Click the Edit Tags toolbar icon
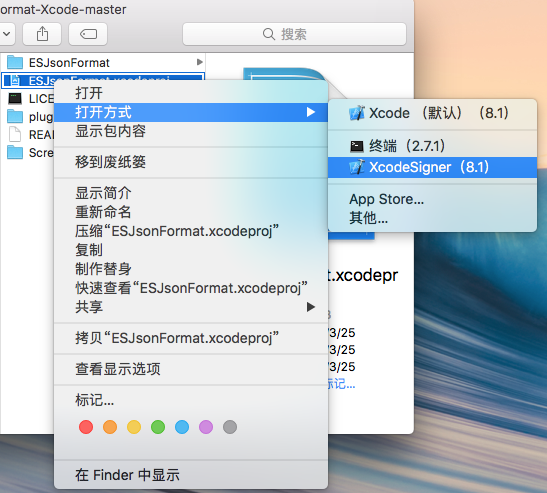The width and height of the screenshot is (547, 493). point(88,34)
